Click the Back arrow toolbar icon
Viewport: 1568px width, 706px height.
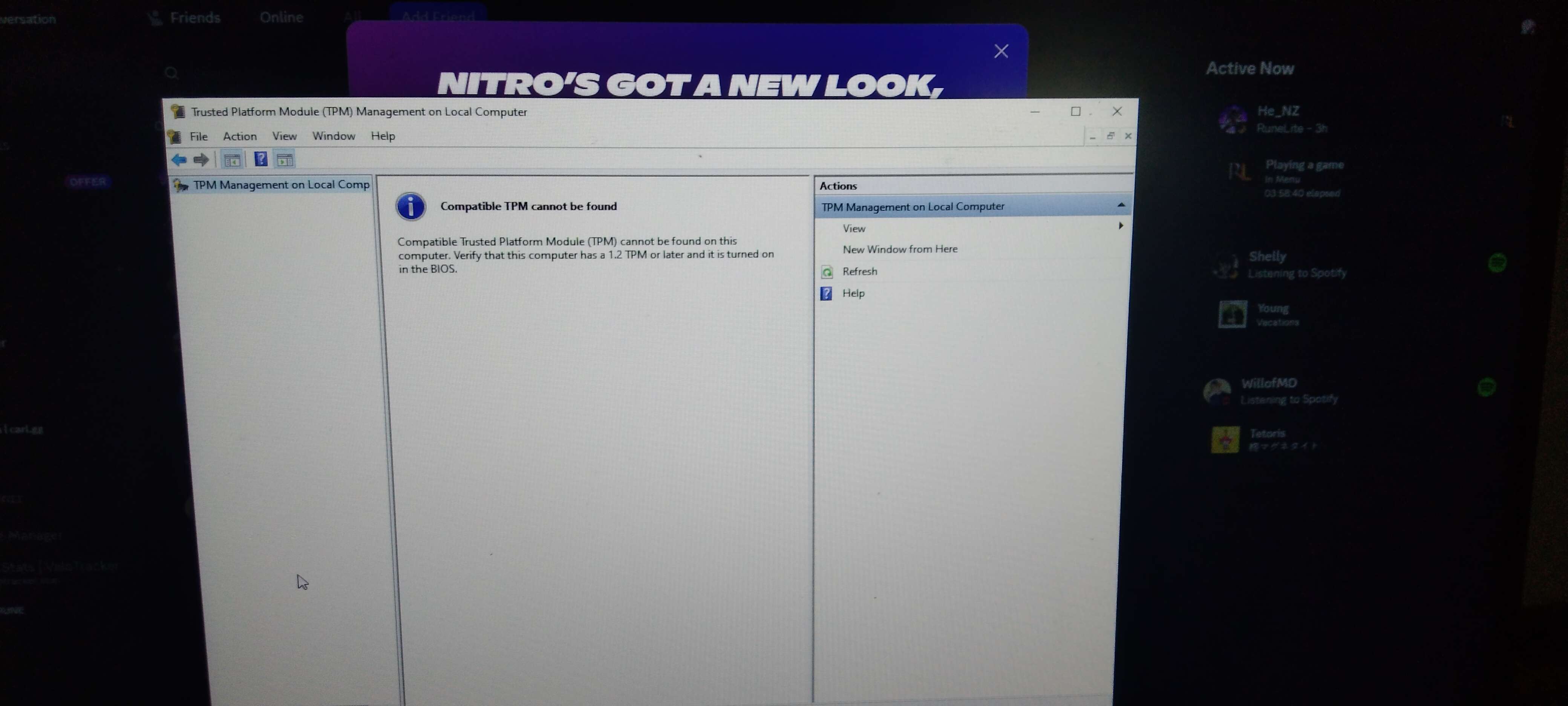click(179, 160)
